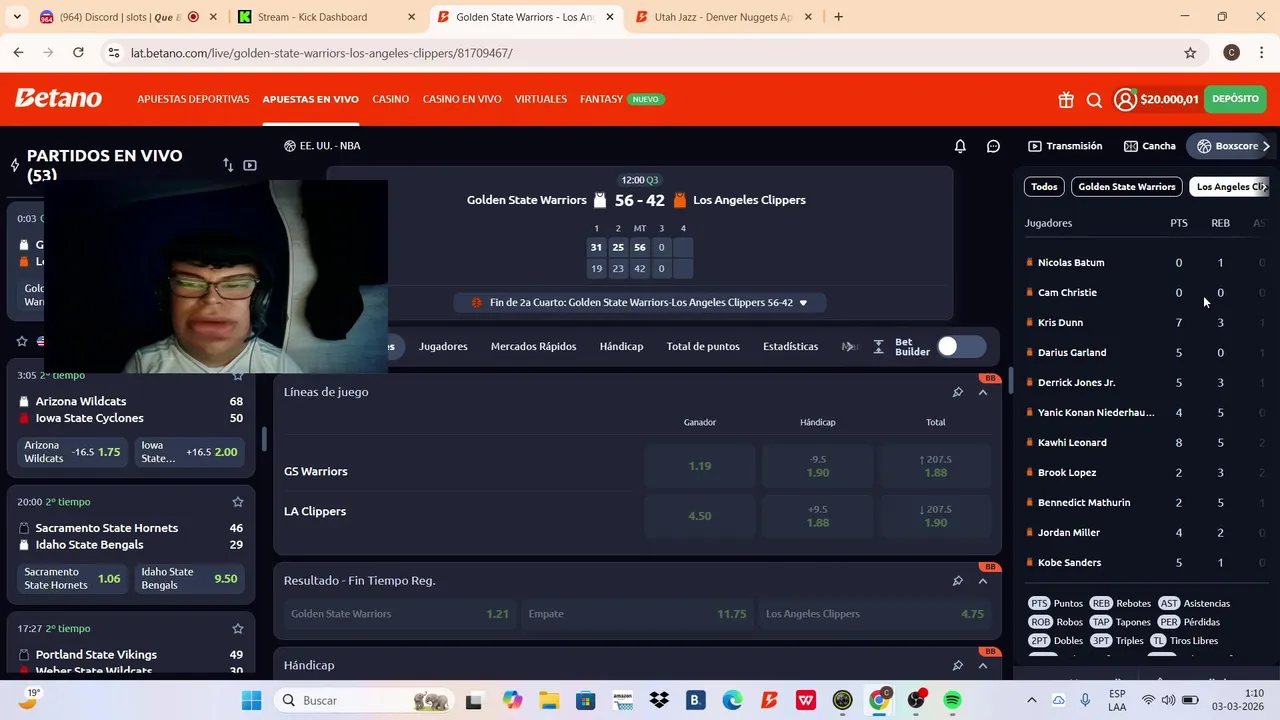Image resolution: width=1280 pixels, height=720 pixels.
Task: Open the live chat bubble icon
Action: pyautogui.click(x=993, y=146)
